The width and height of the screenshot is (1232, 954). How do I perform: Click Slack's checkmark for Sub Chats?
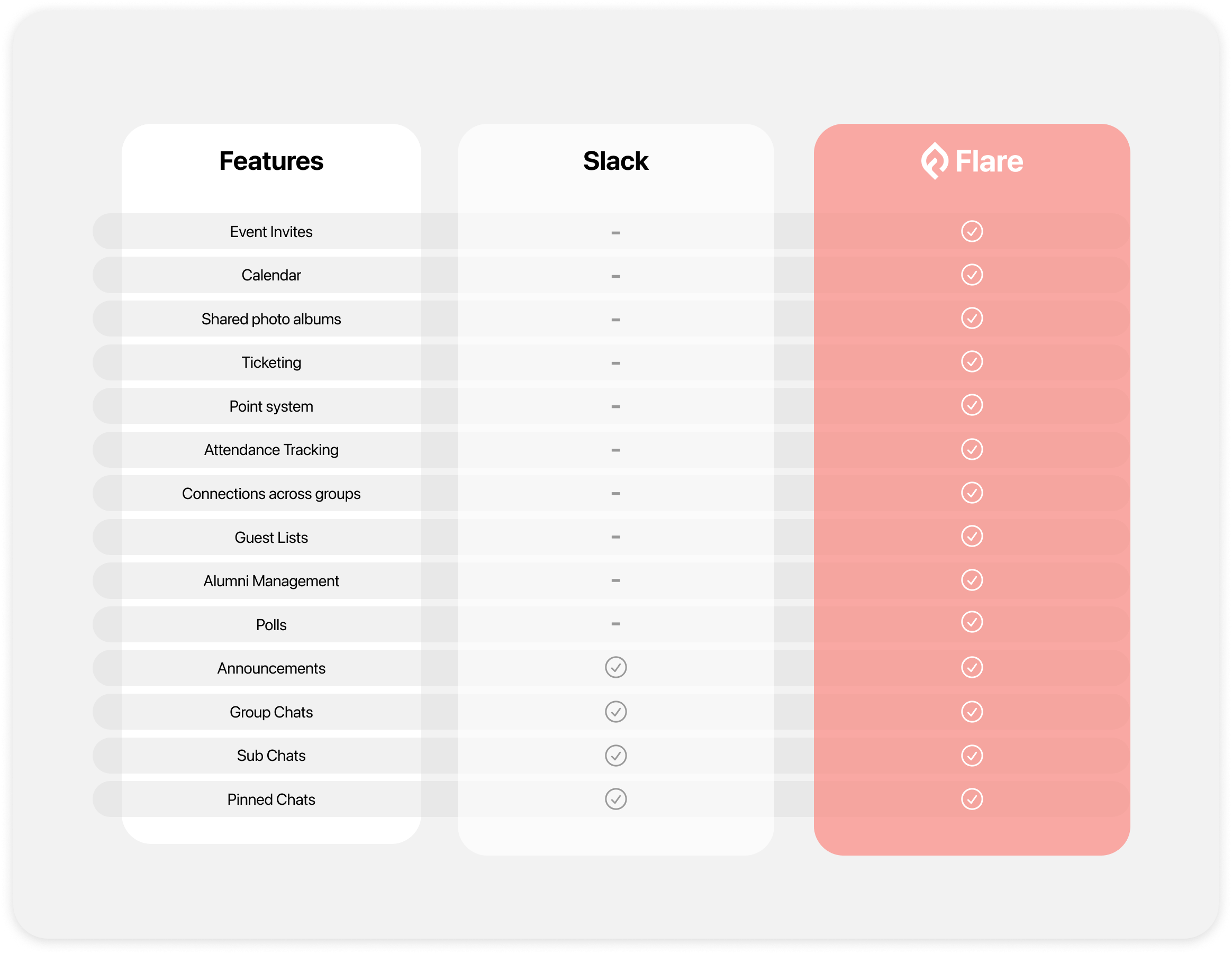point(615,756)
